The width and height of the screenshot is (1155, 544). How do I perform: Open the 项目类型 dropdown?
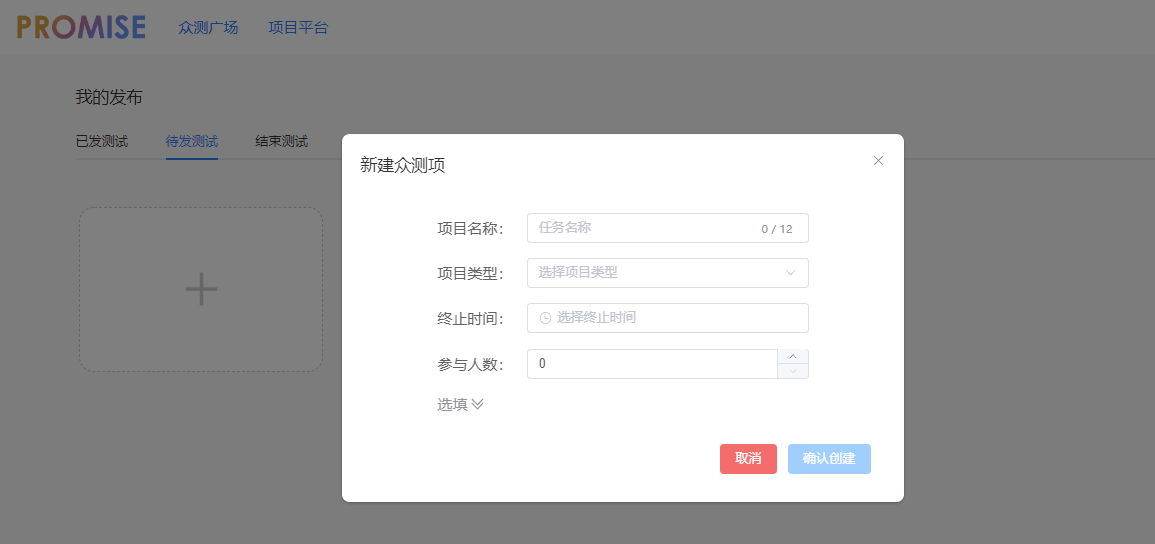[667, 272]
